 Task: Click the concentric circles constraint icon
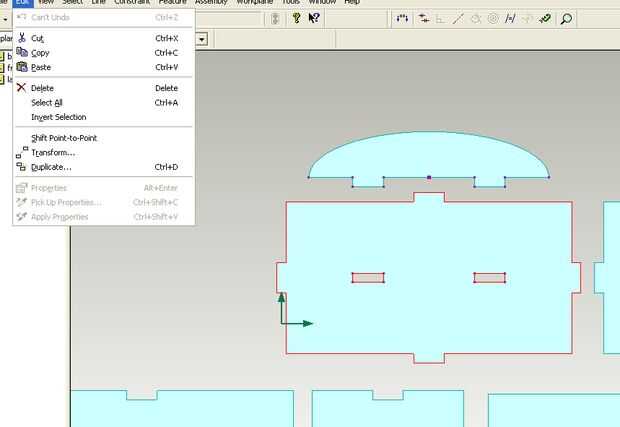tap(493, 19)
